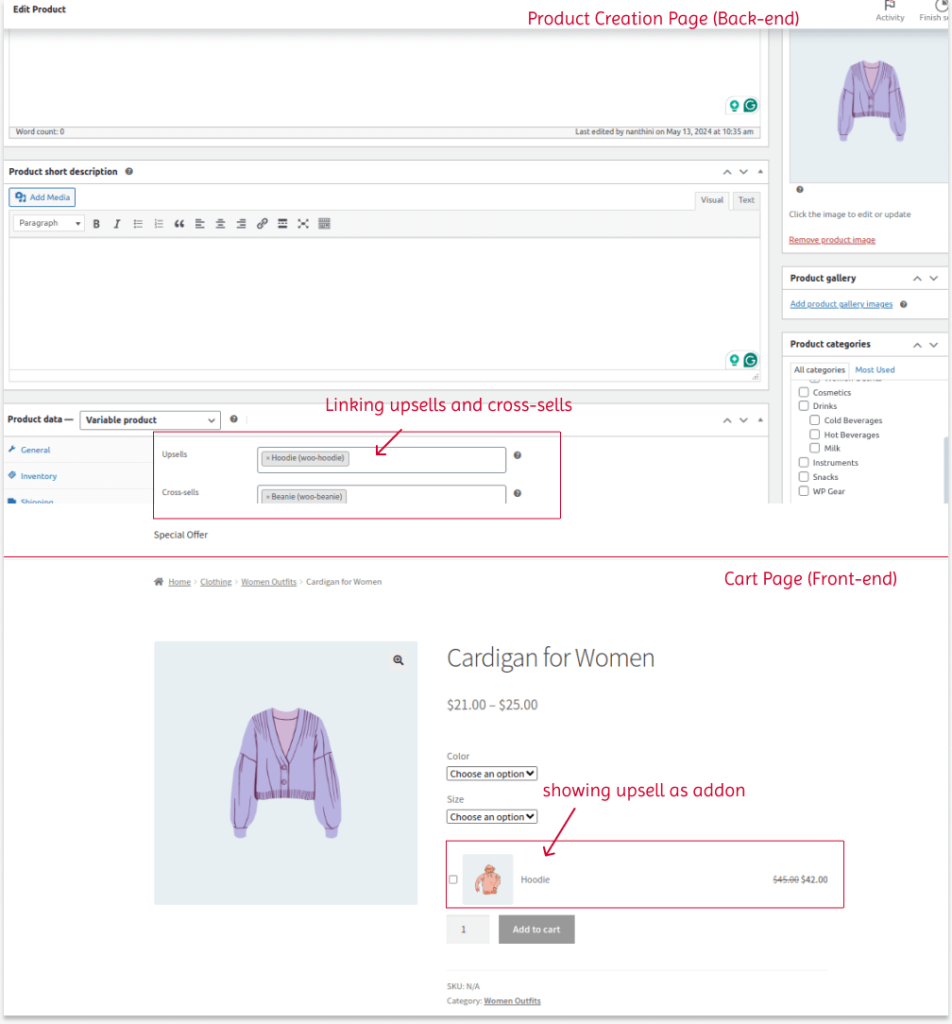Viewport: 952px width, 1024px height.
Task: Open Clothing breadcrumb link
Action: pos(216,582)
